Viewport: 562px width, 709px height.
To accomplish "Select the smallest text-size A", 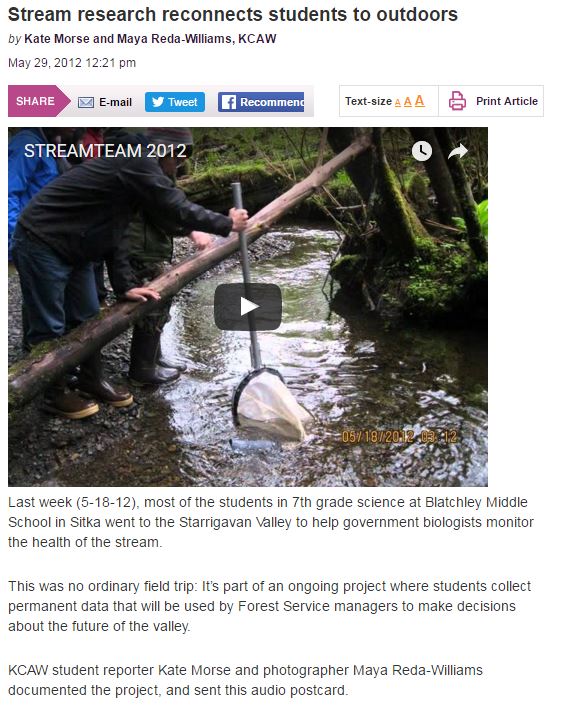I will tap(398, 103).
